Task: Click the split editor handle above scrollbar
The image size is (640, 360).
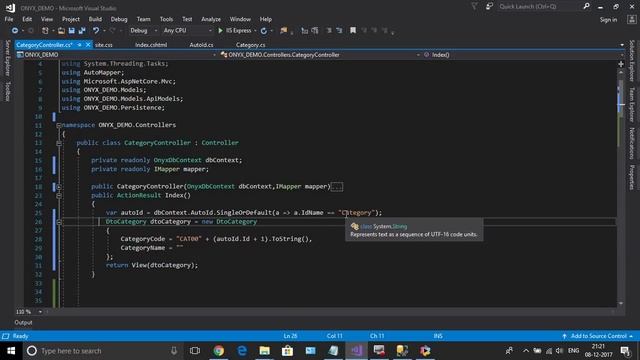Action: pyautogui.click(x=621, y=64)
